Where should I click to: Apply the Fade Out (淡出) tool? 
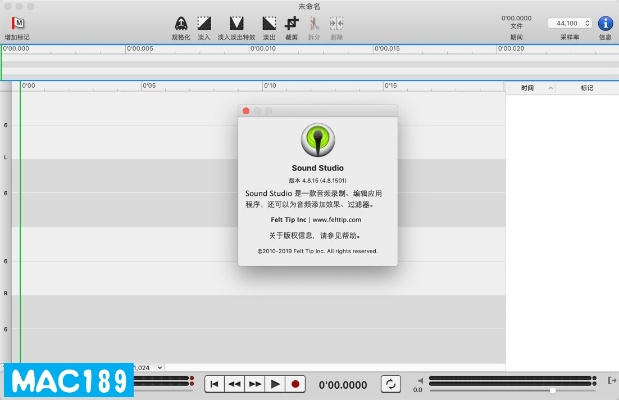coord(269,23)
